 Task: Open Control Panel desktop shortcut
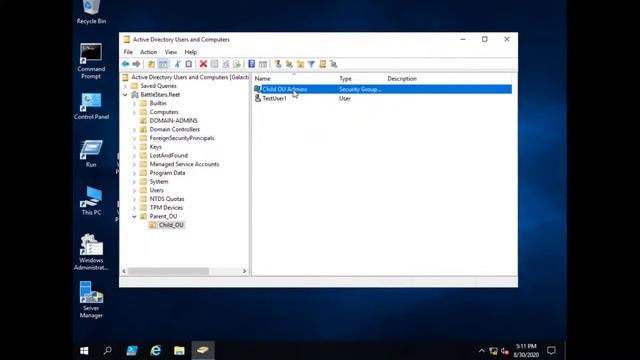91,106
